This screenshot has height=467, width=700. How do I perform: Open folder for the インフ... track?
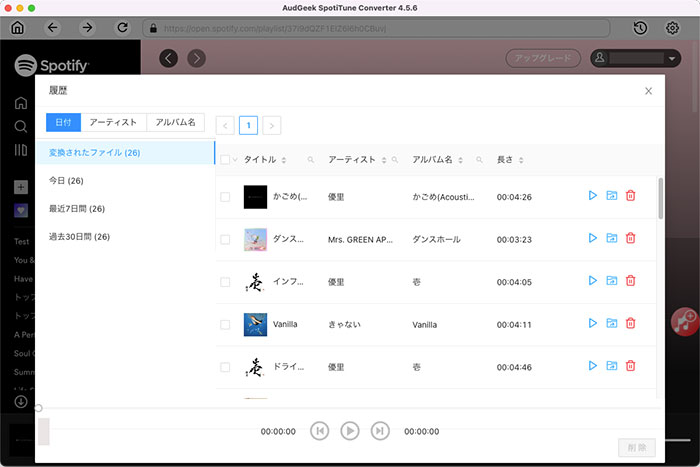tap(612, 280)
